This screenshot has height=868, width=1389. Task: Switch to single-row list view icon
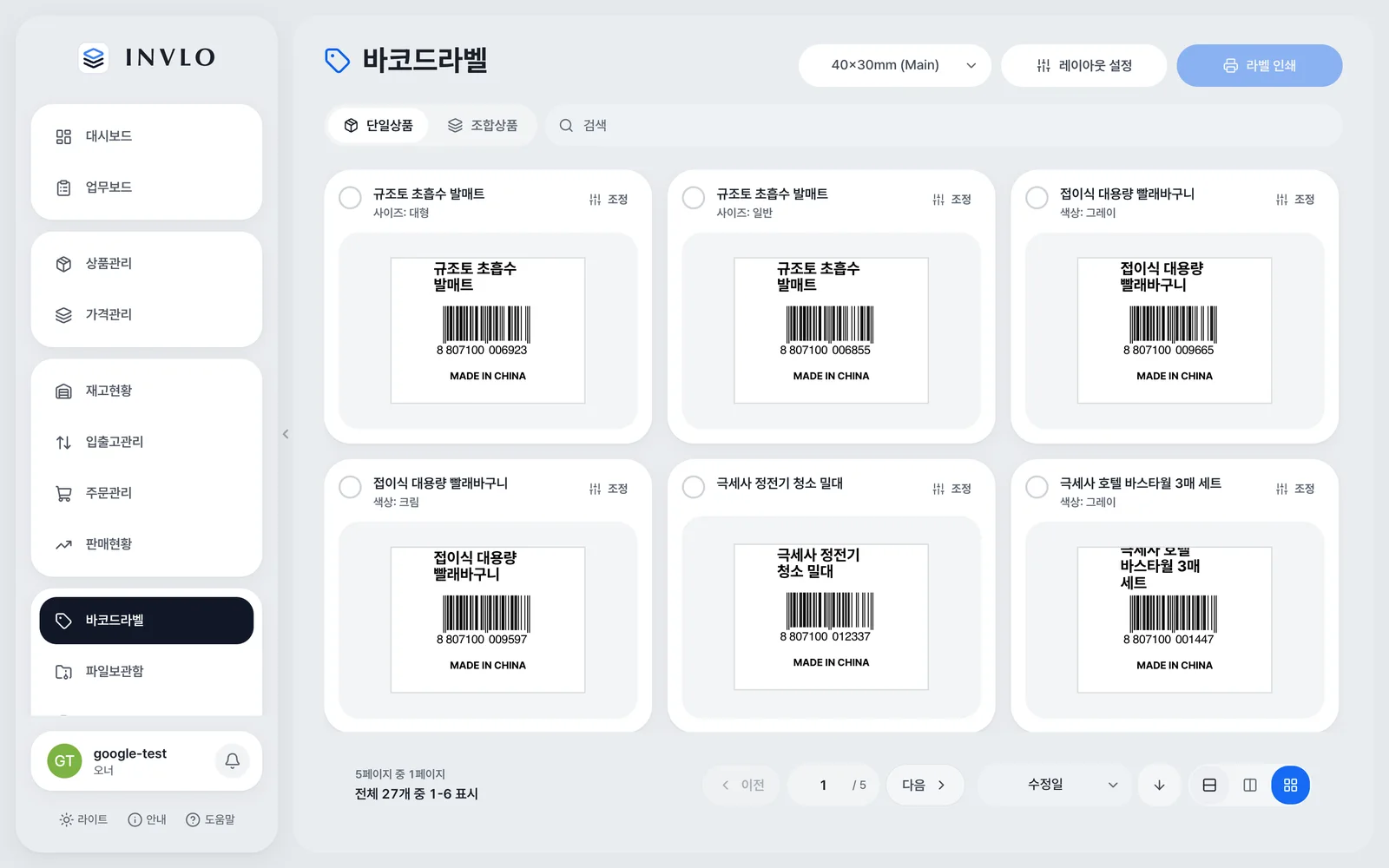tap(1209, 786)
